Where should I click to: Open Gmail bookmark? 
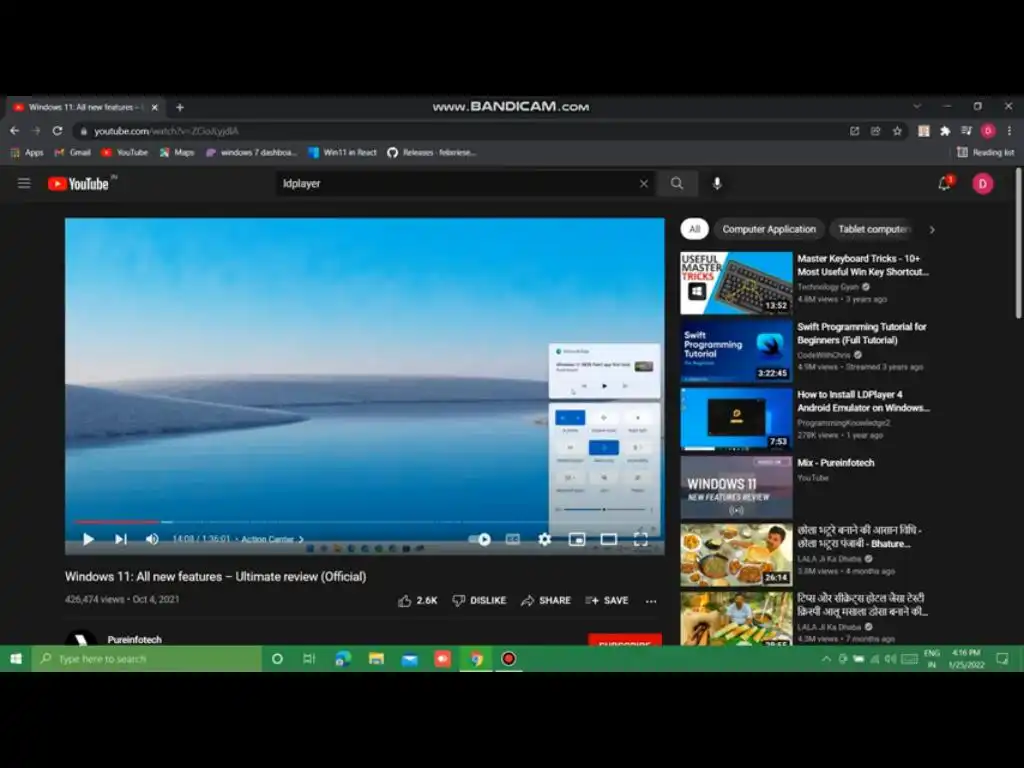tap(72, 152)
